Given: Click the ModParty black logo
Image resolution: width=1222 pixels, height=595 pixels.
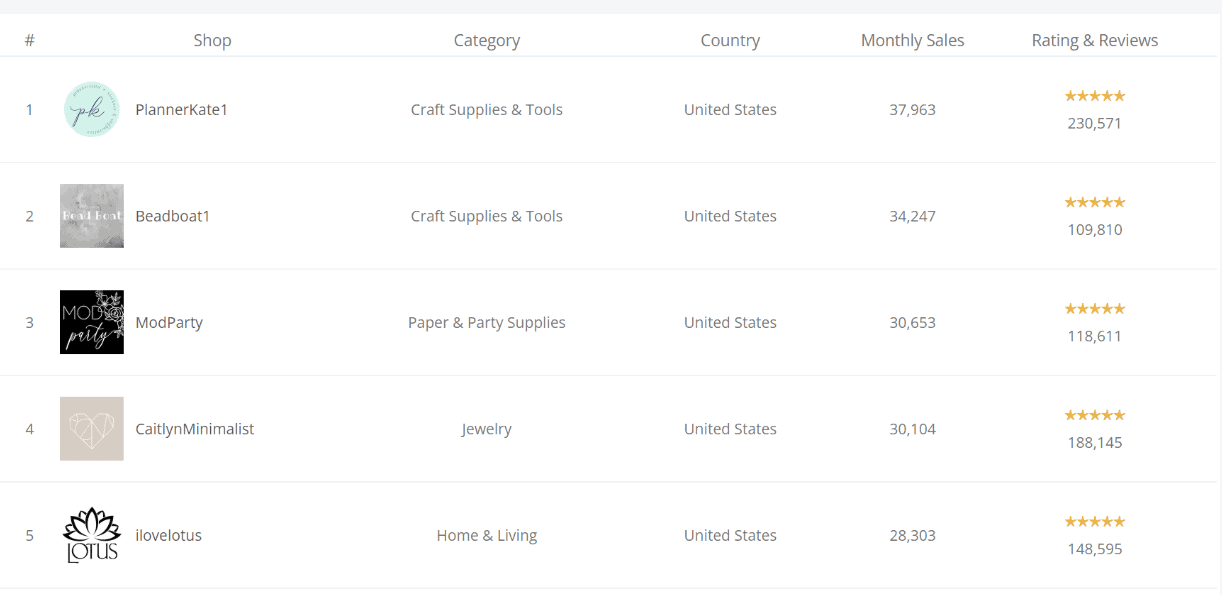Looking at the screenshot, I should click(x=91, y=322).
